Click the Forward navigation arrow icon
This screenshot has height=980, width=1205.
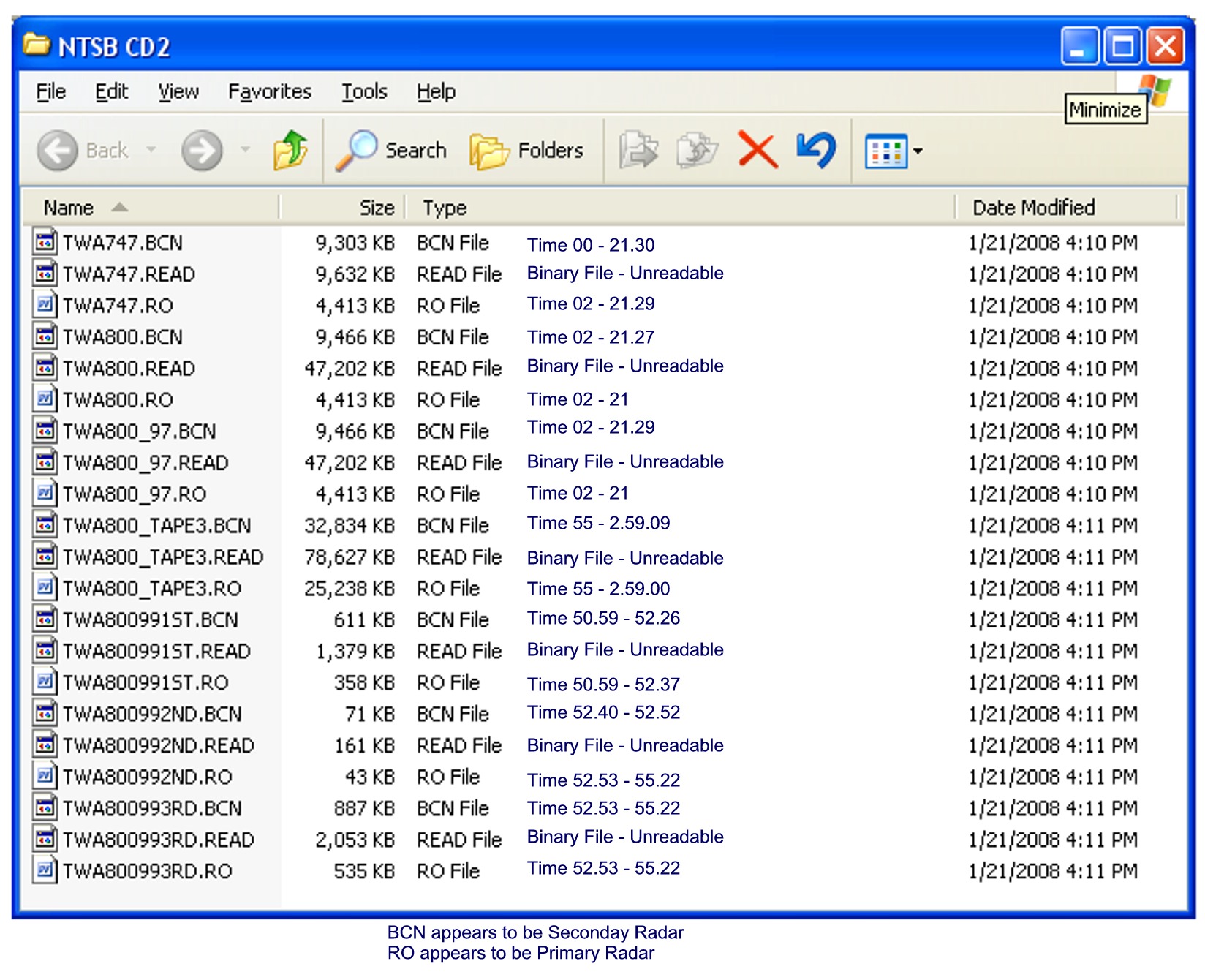point(202,151)
